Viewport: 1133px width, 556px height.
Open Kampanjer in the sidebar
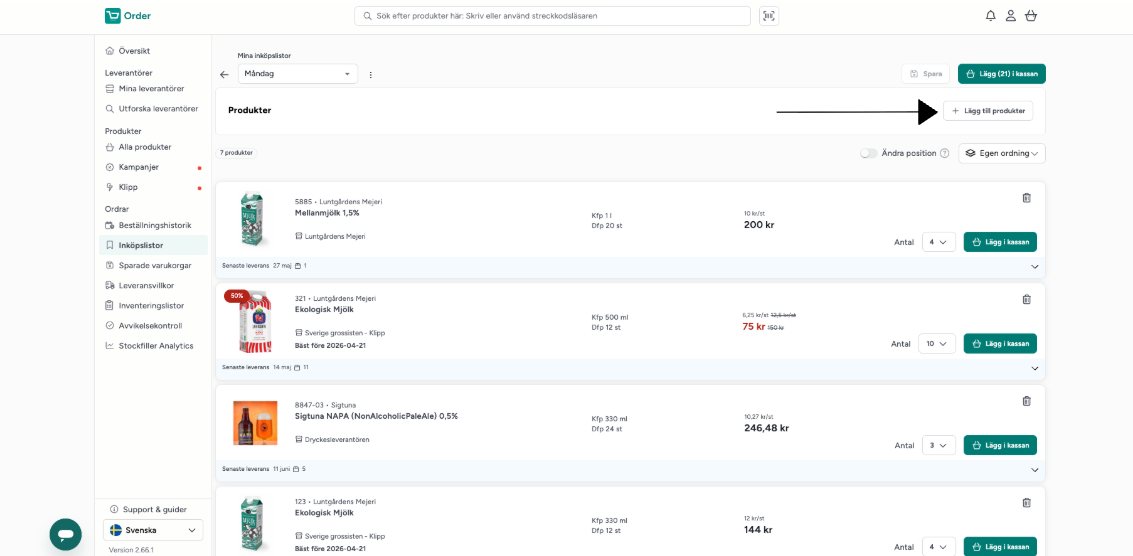click(x=138, y=167)
